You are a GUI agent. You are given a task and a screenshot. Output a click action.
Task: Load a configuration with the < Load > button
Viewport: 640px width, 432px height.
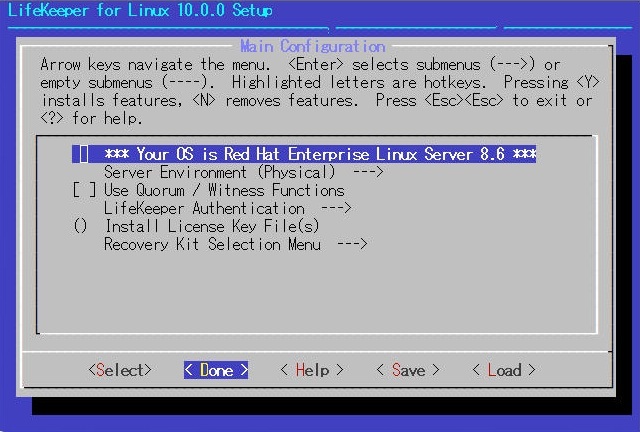coord(503,371)
